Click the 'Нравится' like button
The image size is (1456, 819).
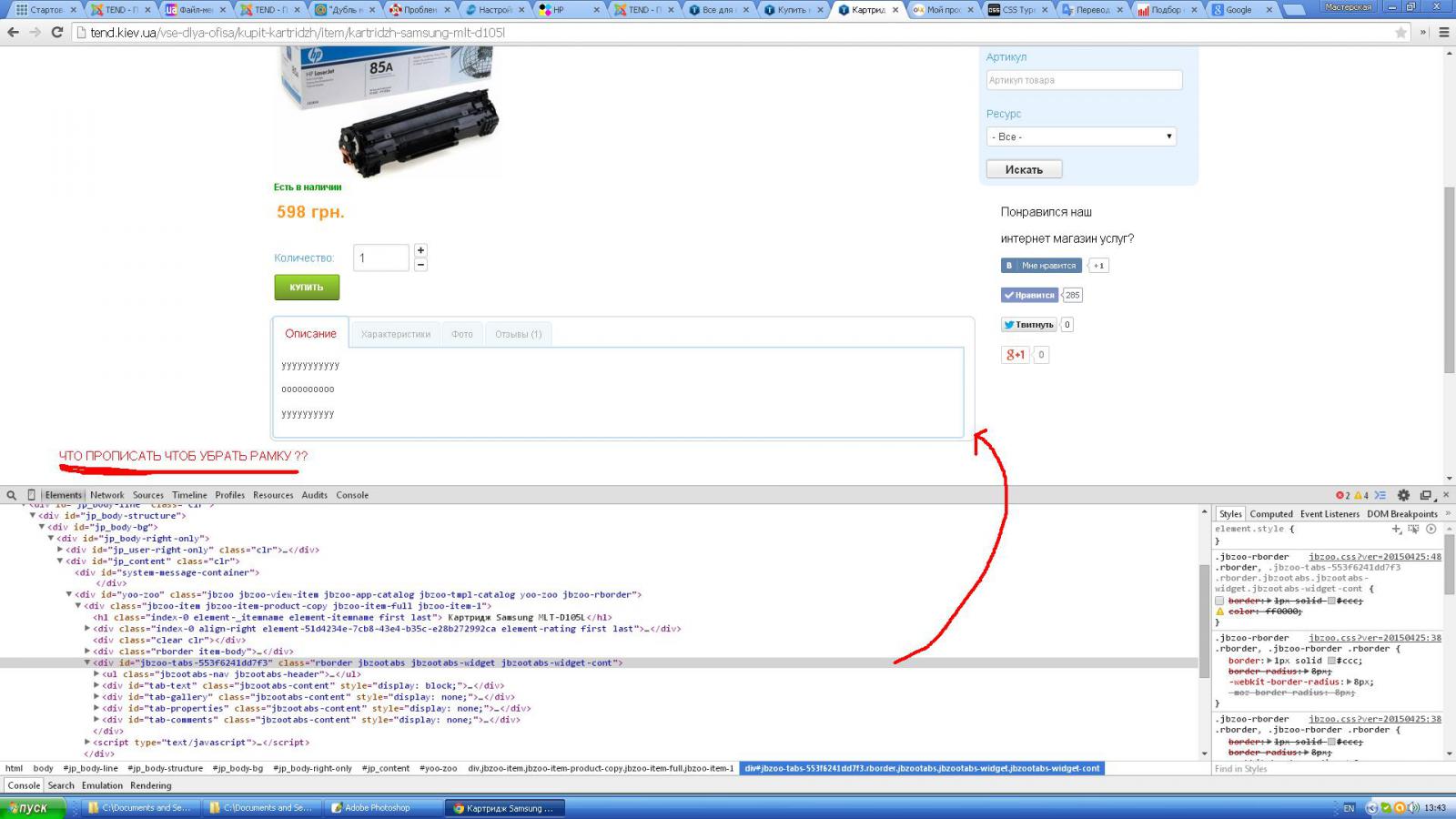coord(1029,295)
